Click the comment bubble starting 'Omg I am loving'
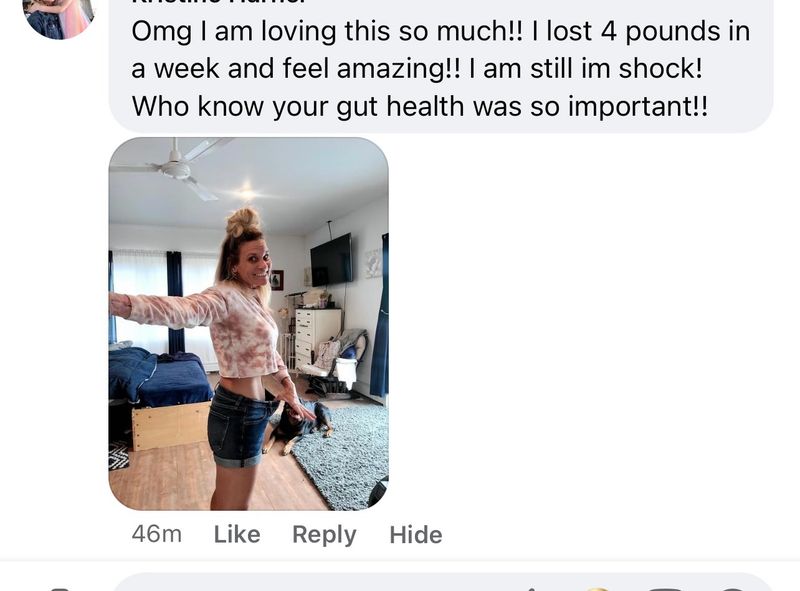800x591 pixels. pos(441,64)
